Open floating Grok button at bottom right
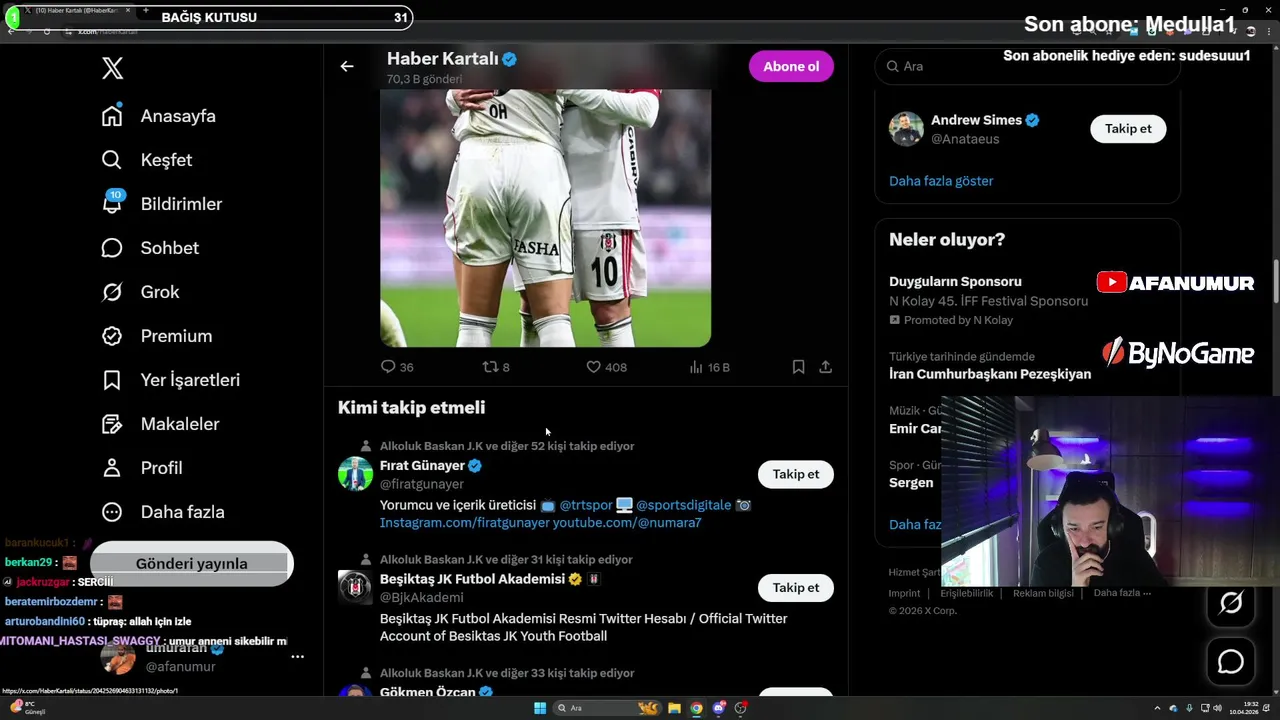The height and width of the screenshot is (720, 1280). point(1231,602)
